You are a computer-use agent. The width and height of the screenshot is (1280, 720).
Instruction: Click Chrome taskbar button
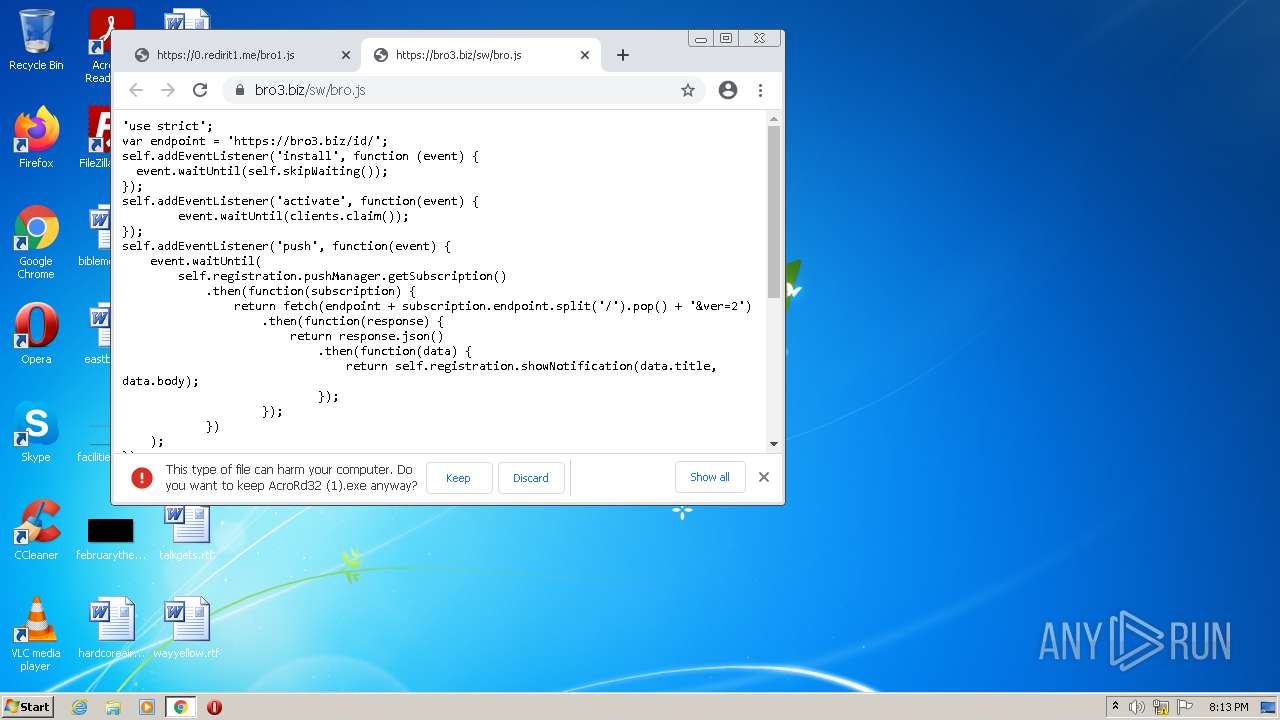181,707
